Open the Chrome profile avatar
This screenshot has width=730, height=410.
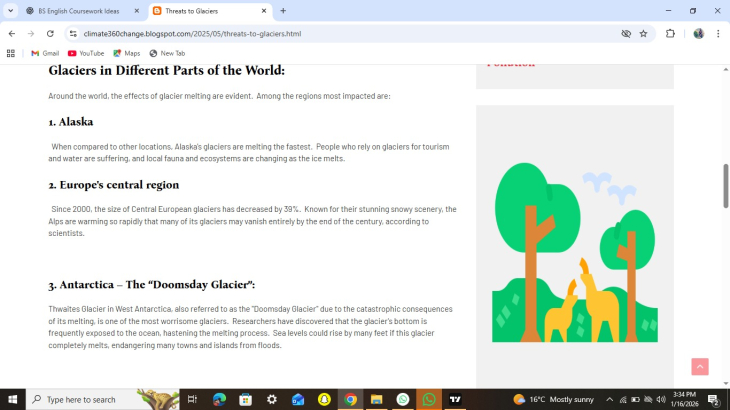coord(698,33)
